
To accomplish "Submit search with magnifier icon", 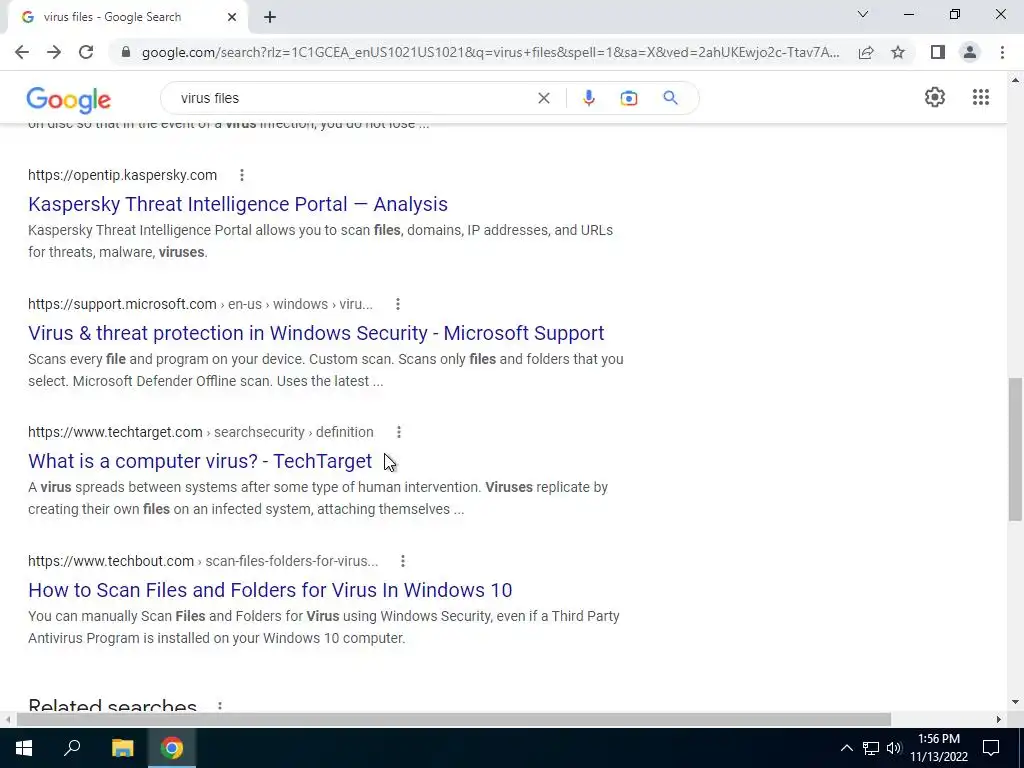I will tap(670, 98).
